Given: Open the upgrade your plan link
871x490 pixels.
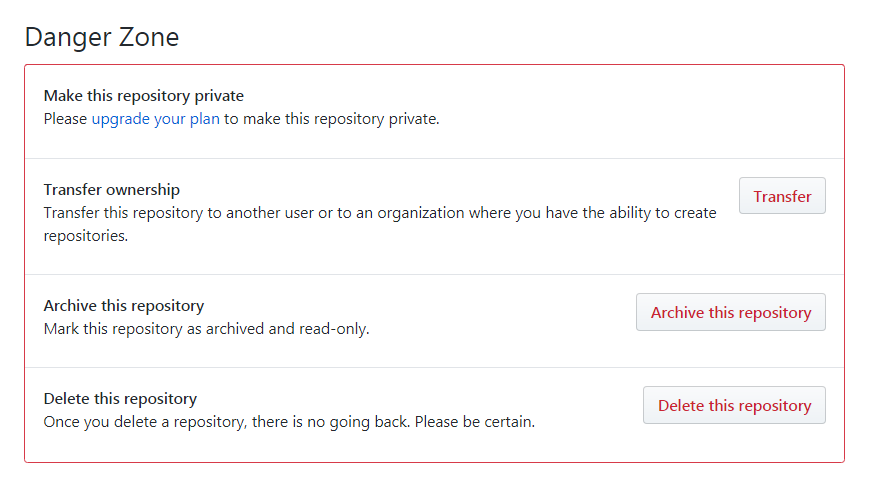Looking at the screenshot, I should (x=155, y=119).
